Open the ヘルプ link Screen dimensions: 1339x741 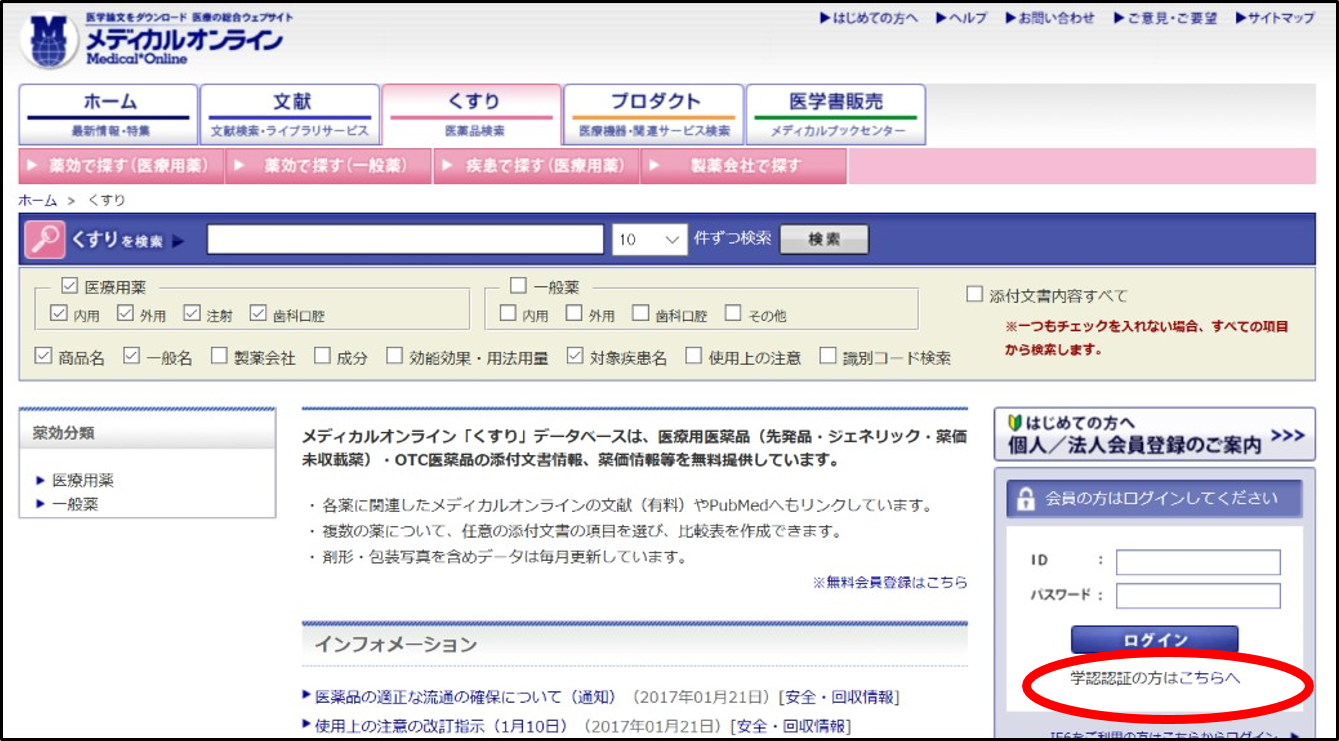pos(961,18)
